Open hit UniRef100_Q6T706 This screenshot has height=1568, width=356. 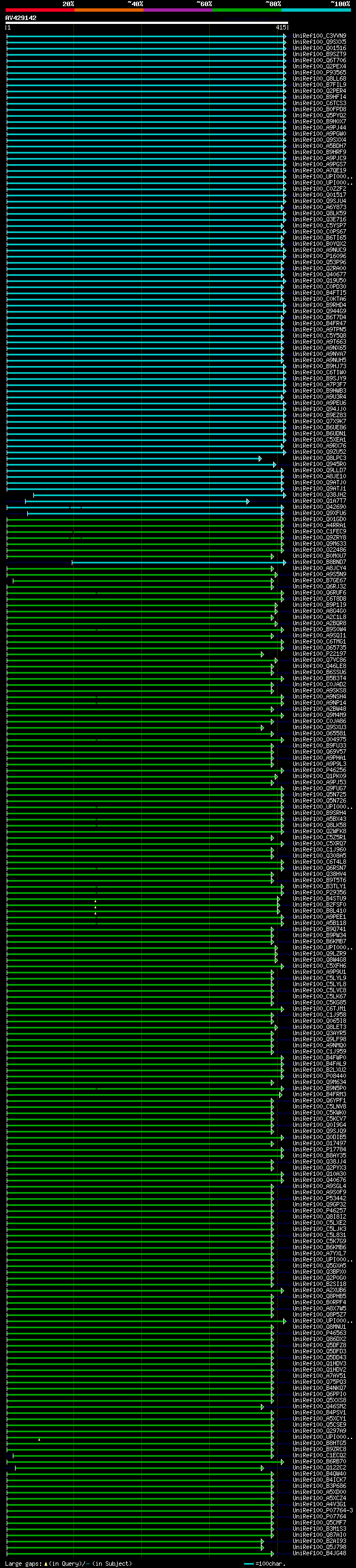pos(319,60)
